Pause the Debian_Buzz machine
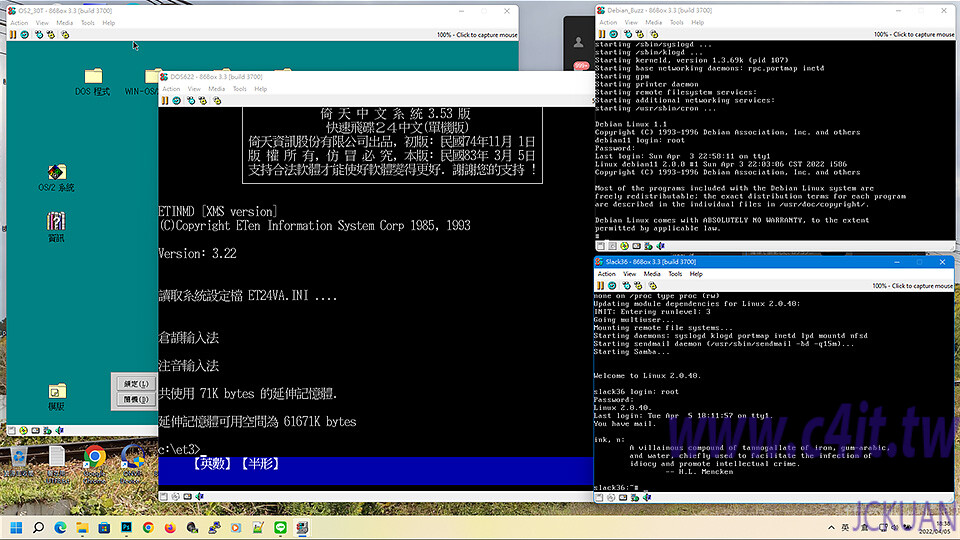 click(602, 34)
